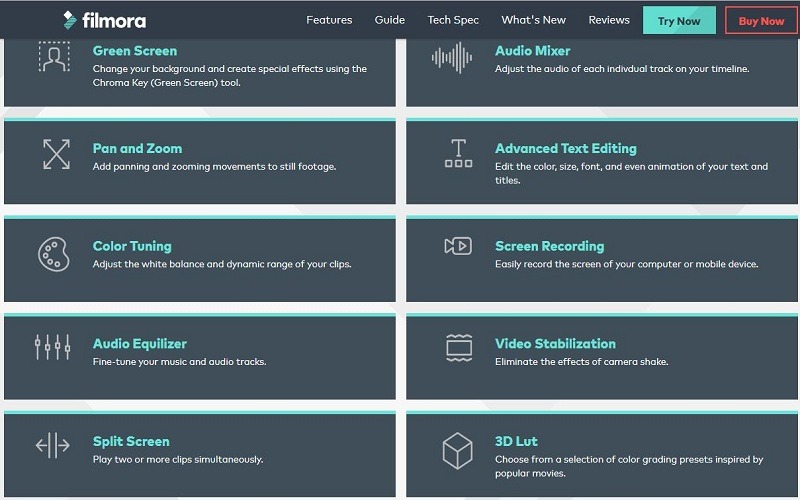The height and width of the screenshot is (500, 800).
Task: Click the Video Stabilization heading
Action: 555,344
